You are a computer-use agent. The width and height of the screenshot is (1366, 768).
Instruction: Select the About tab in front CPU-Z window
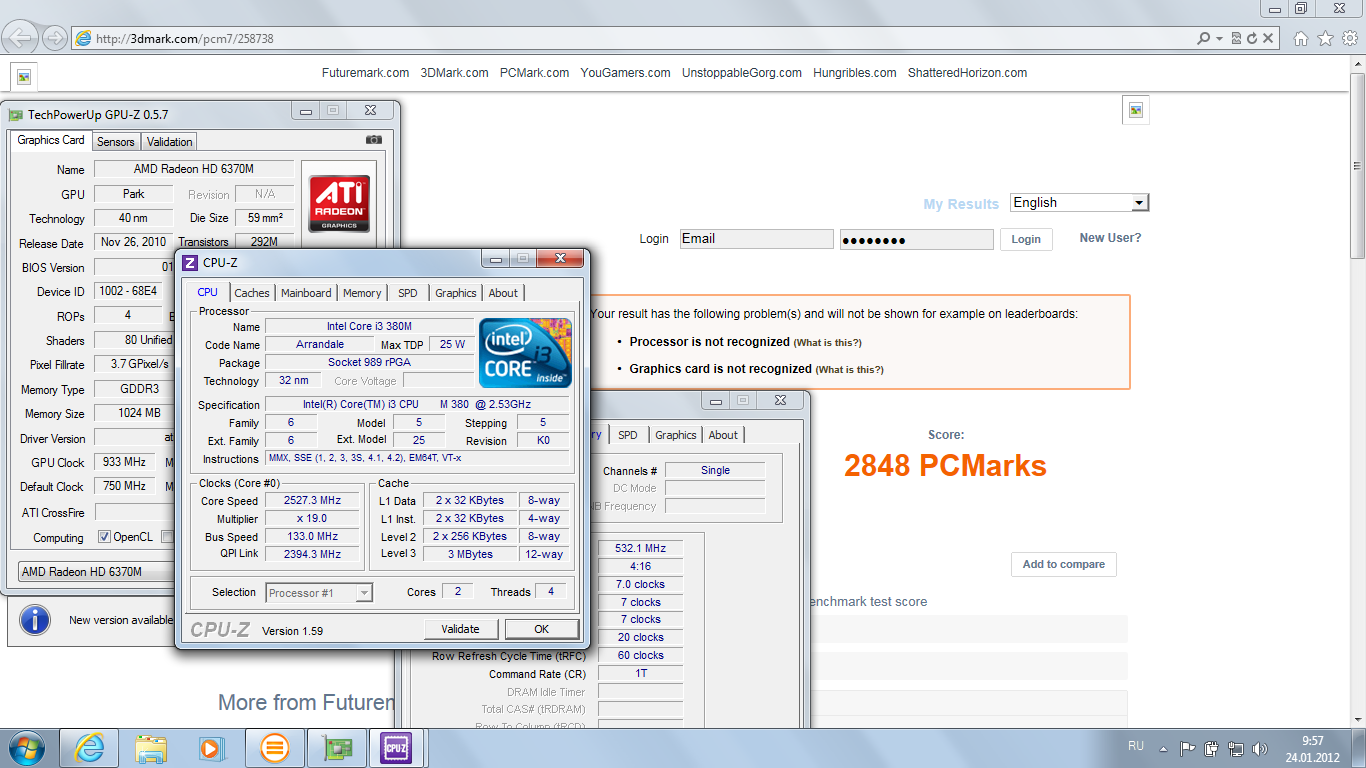[x=503, y=293]
